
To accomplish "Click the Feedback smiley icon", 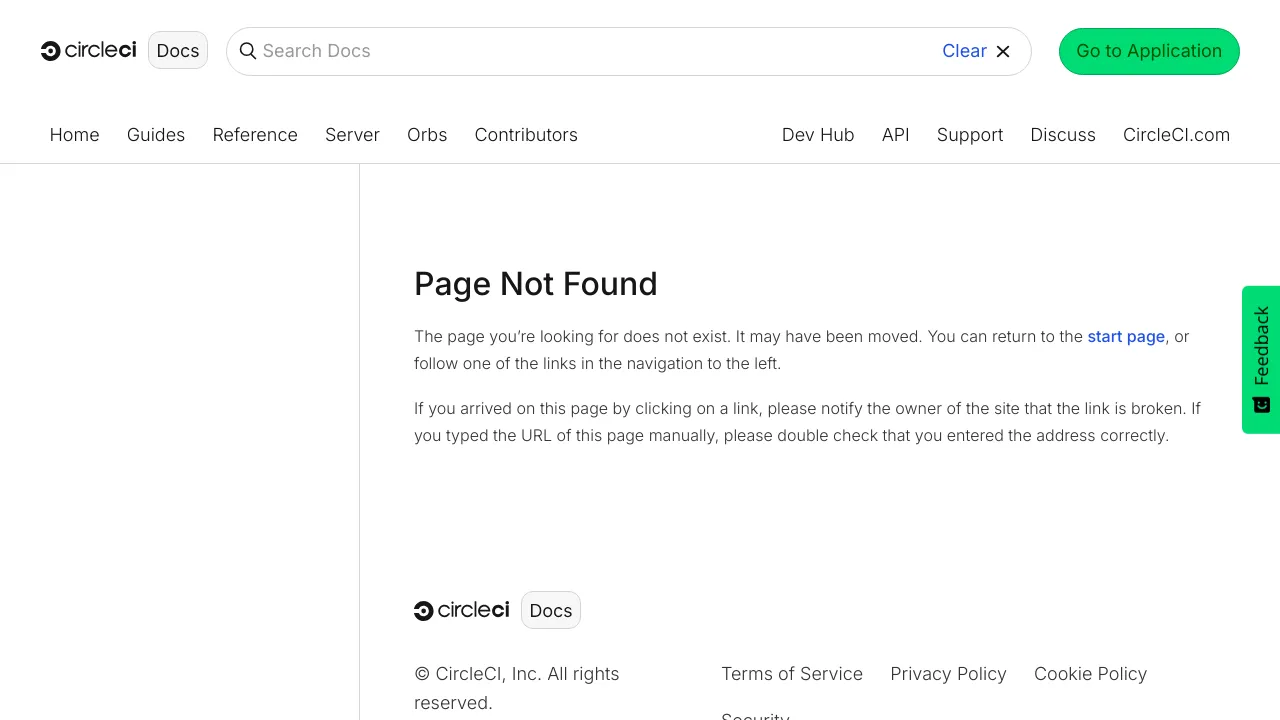I will click(x=1261, y=404).
